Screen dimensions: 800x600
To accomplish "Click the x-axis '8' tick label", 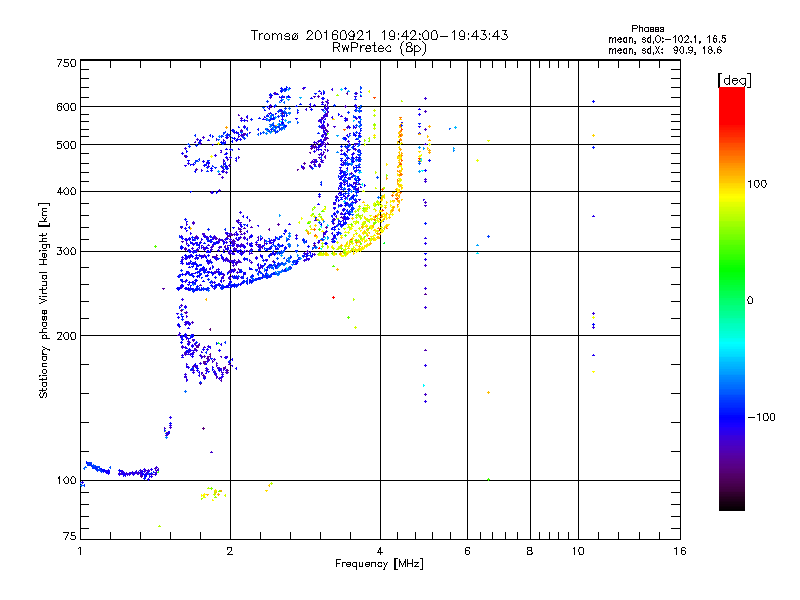I will 530,551.
